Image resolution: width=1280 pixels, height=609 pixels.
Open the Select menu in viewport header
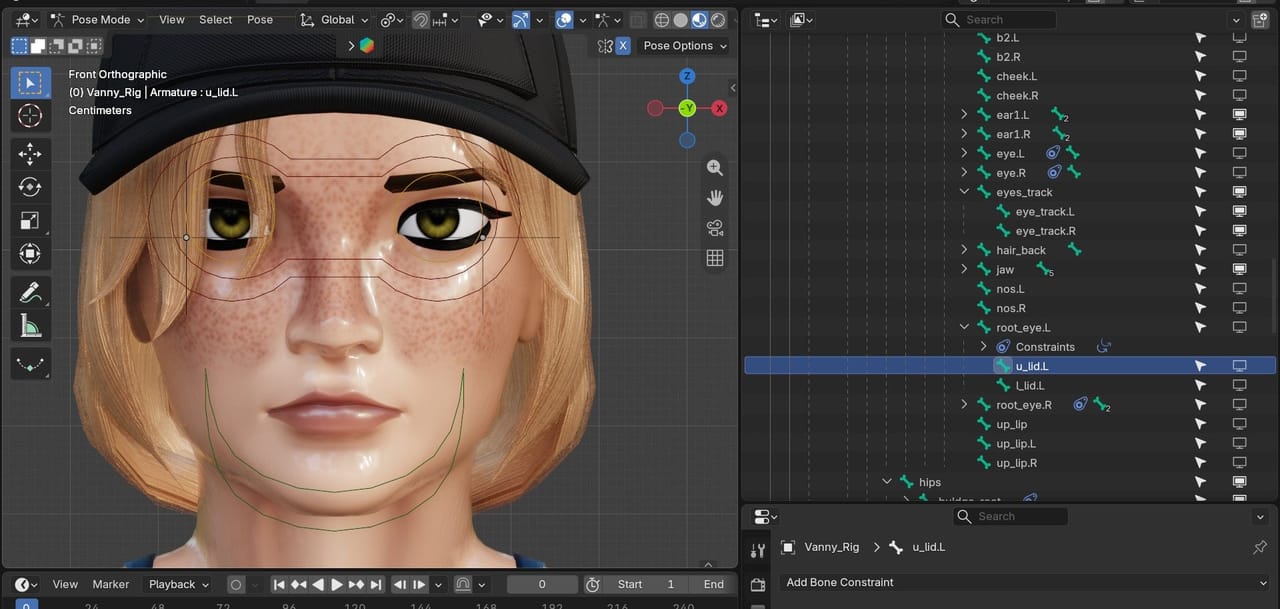[215, 19]
